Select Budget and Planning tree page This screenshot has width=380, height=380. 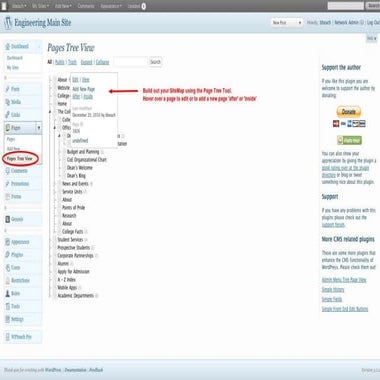[x=83, y=152]
